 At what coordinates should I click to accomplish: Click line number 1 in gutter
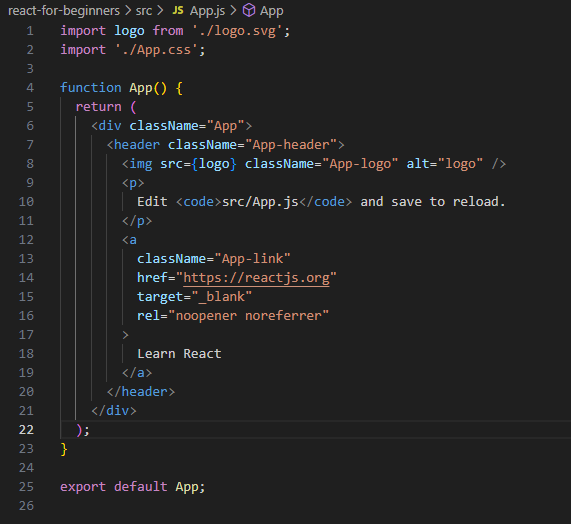(x=30, y=31)
